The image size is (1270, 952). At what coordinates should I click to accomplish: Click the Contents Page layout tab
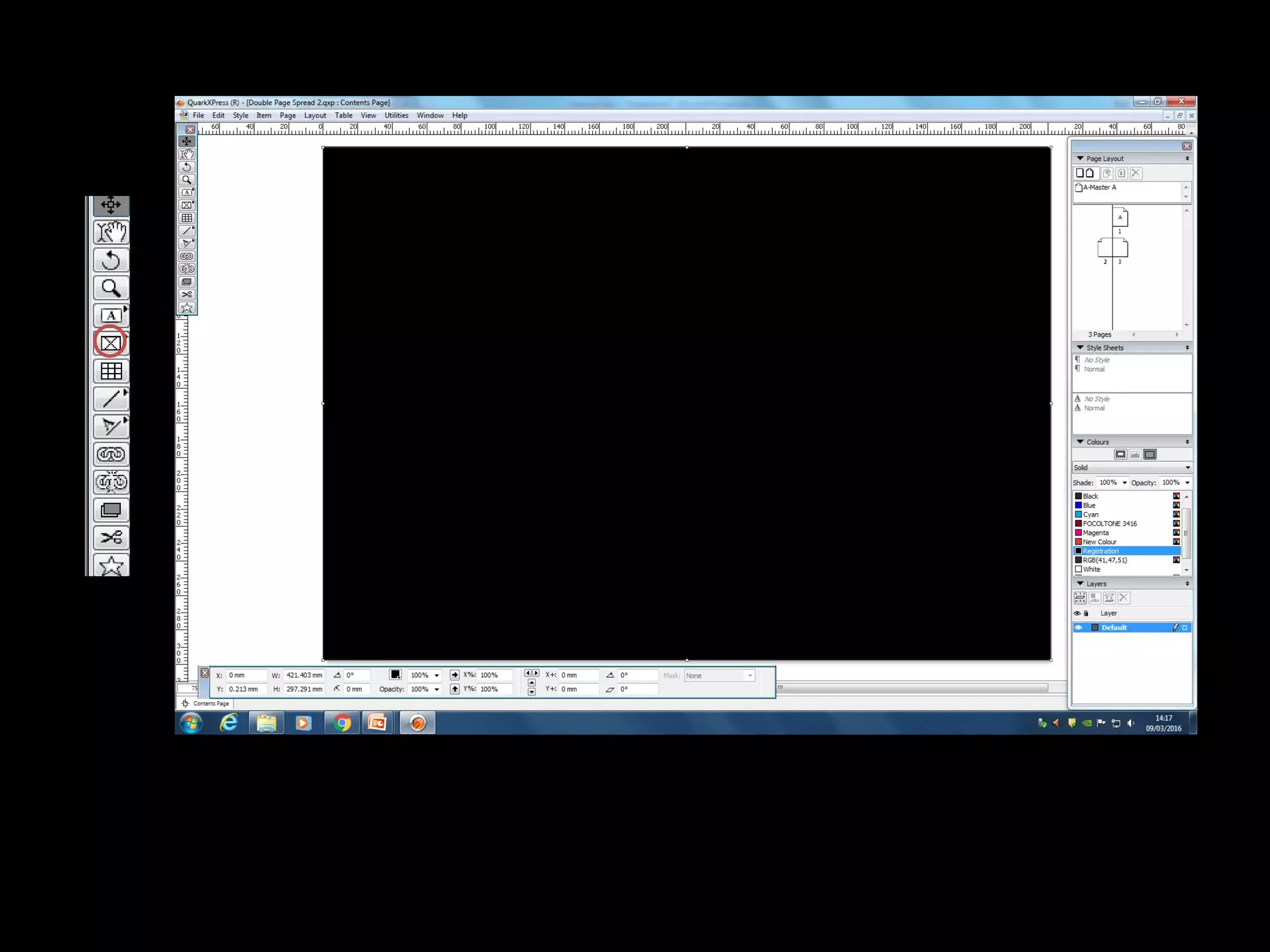[210, 703]
